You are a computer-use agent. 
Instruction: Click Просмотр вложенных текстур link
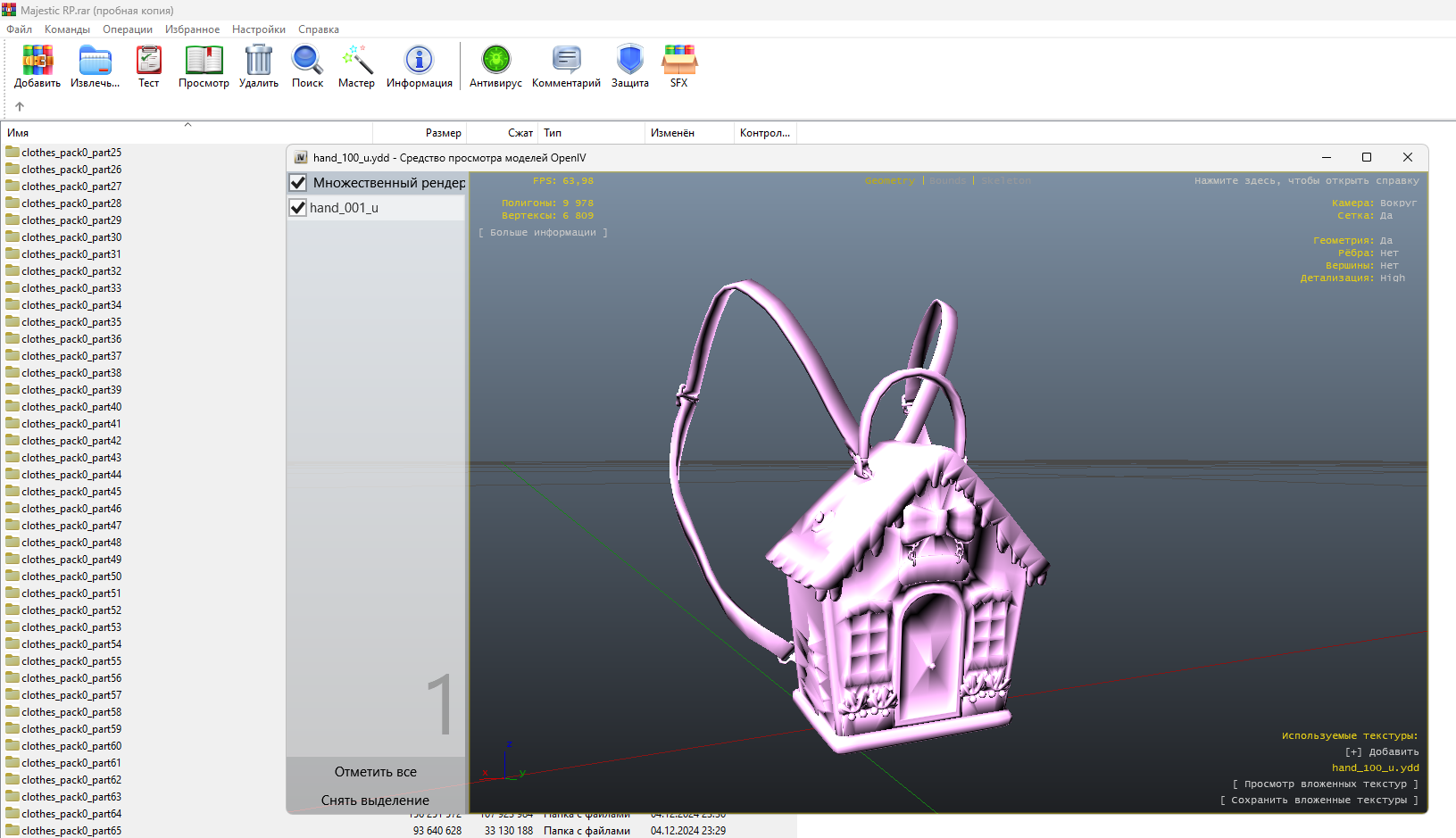pyautogui.click(x=1326, y=784)
